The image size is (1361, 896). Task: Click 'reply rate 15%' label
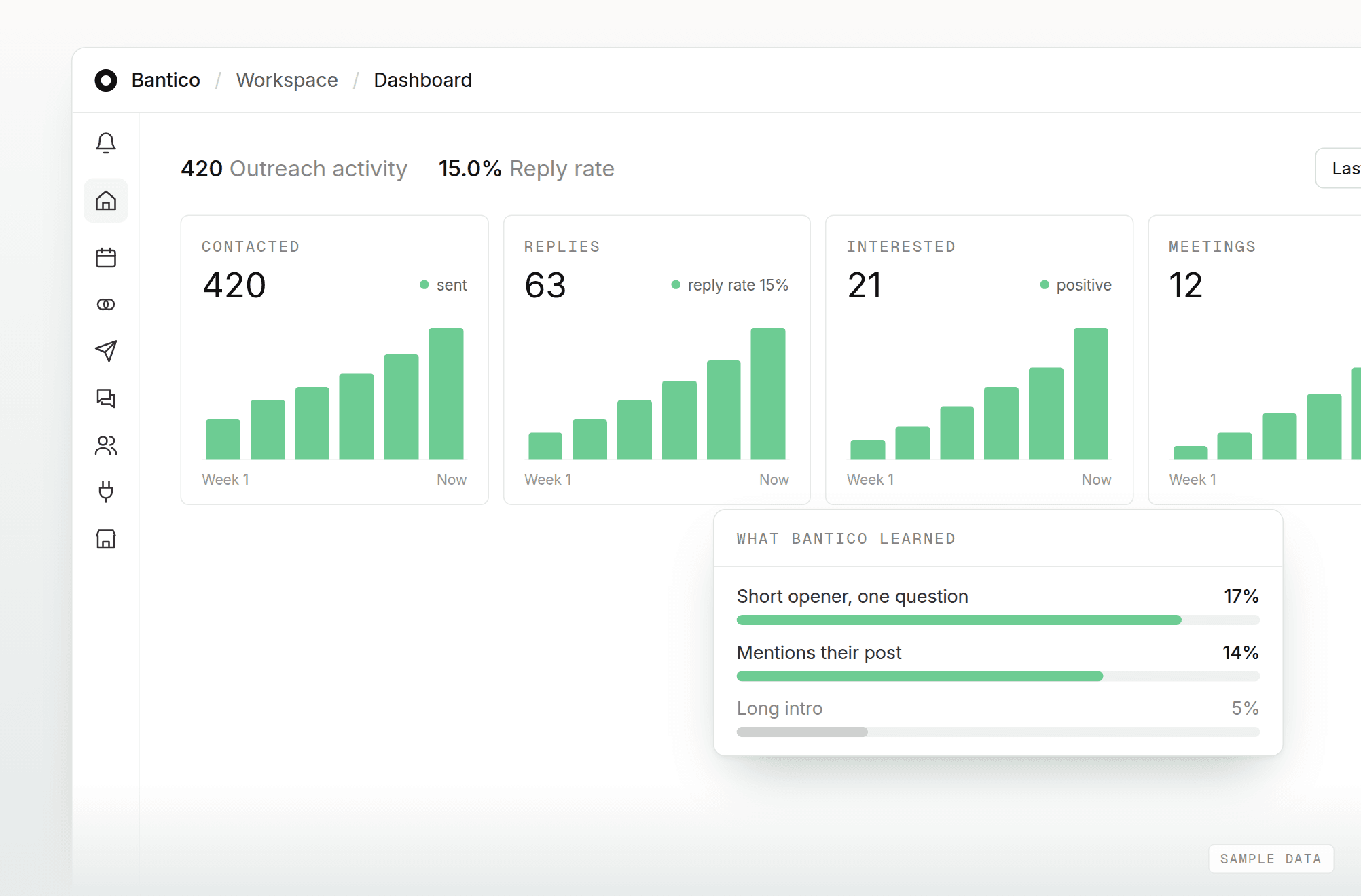point(738,285)
